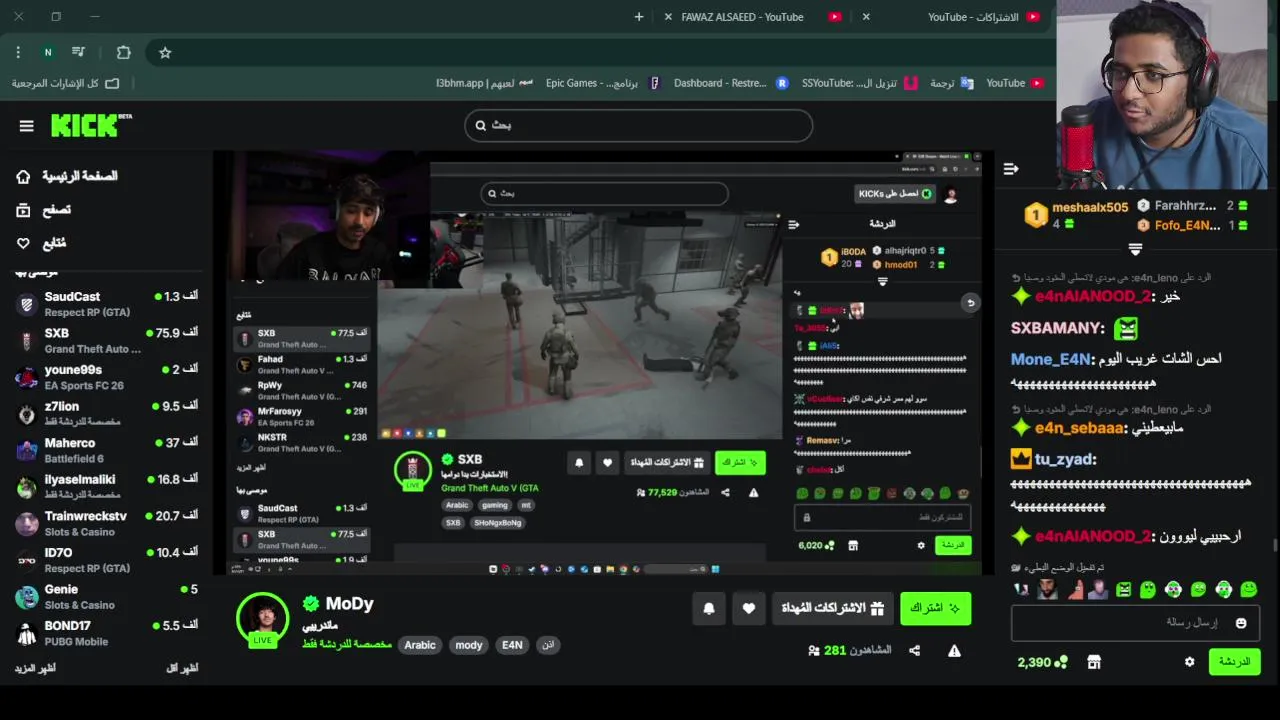Click the report warning triangle icon

tap(954, 650)
